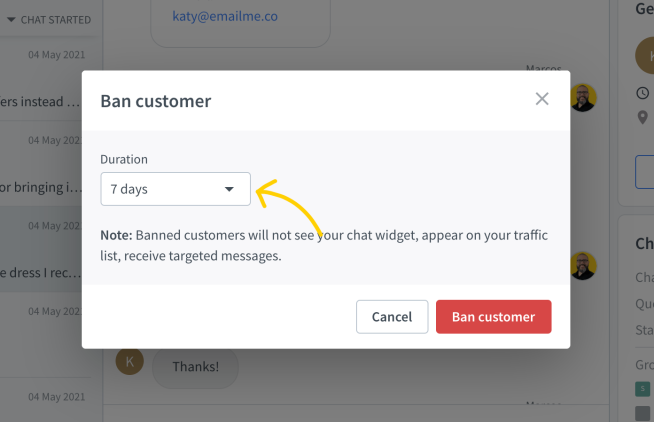Click the location pin icon

pyautogui.click(x=643, y=117)
